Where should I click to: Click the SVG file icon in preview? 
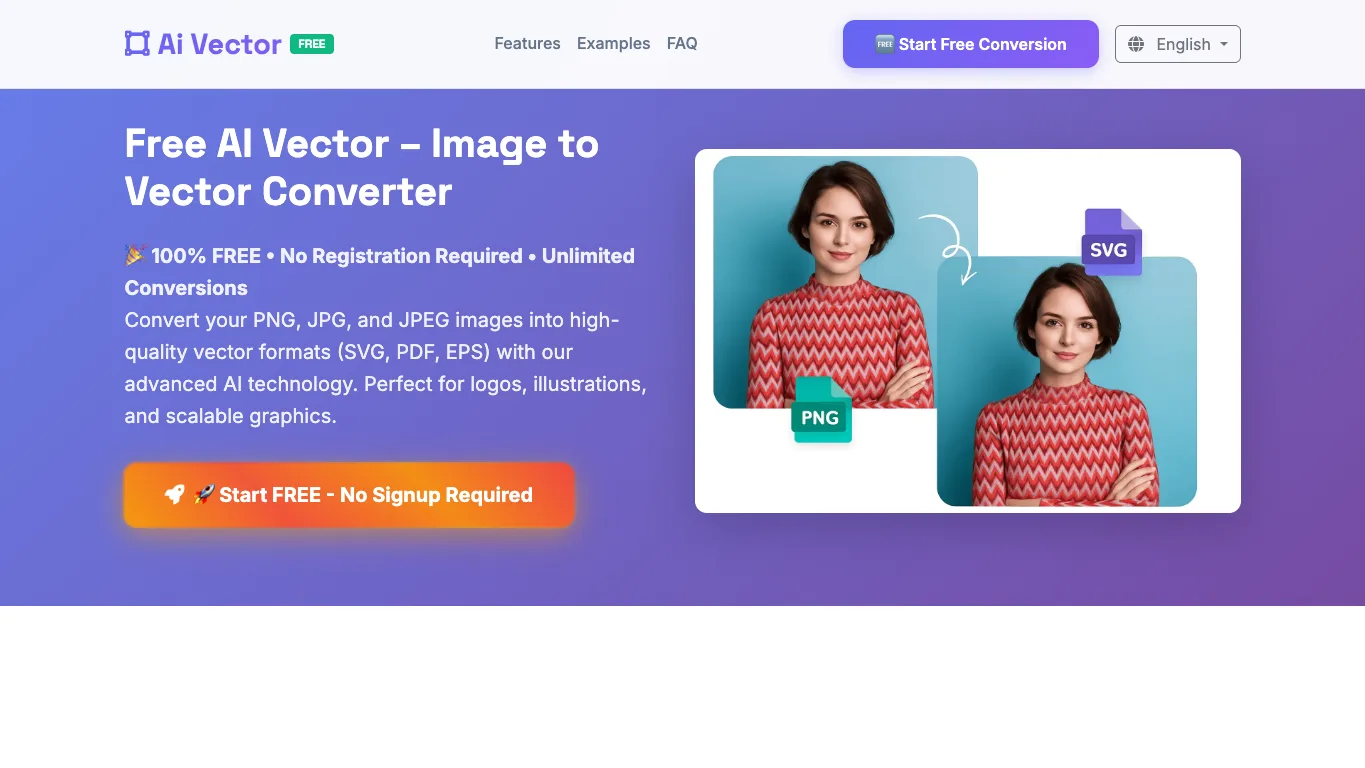click(1111, 242)
